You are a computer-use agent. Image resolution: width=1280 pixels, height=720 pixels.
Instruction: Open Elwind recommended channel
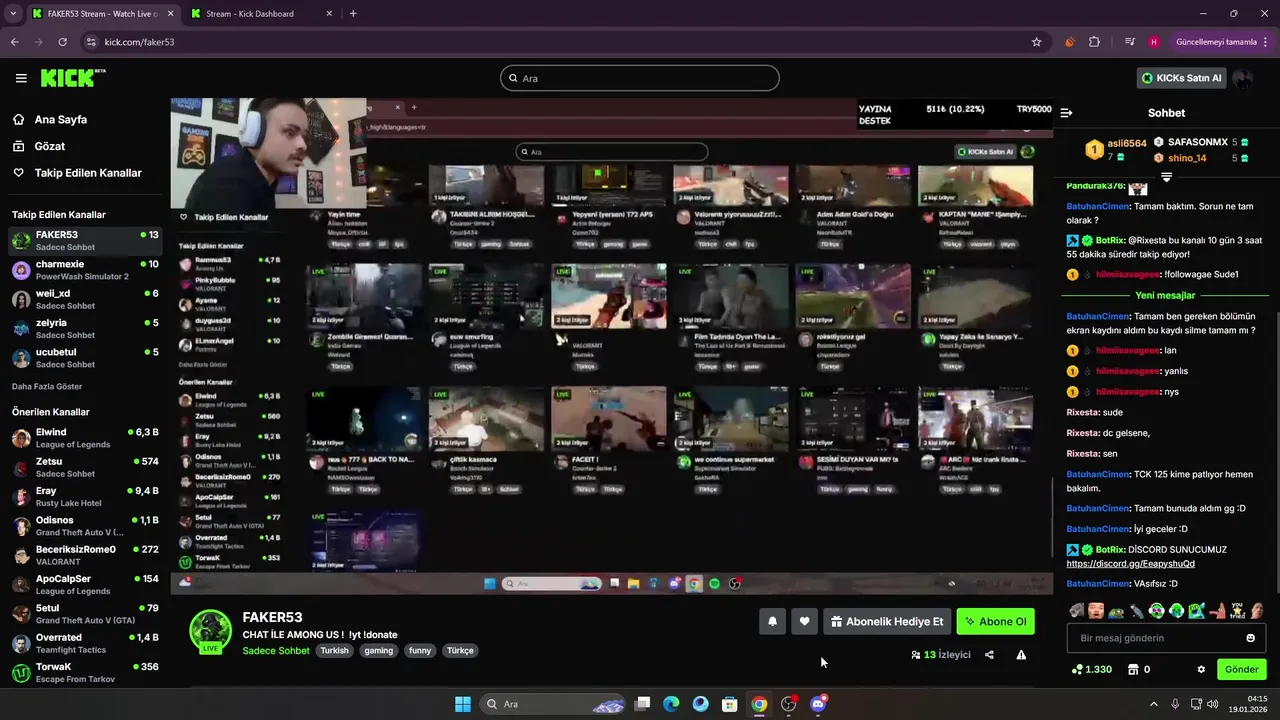[x=85, y=438]
